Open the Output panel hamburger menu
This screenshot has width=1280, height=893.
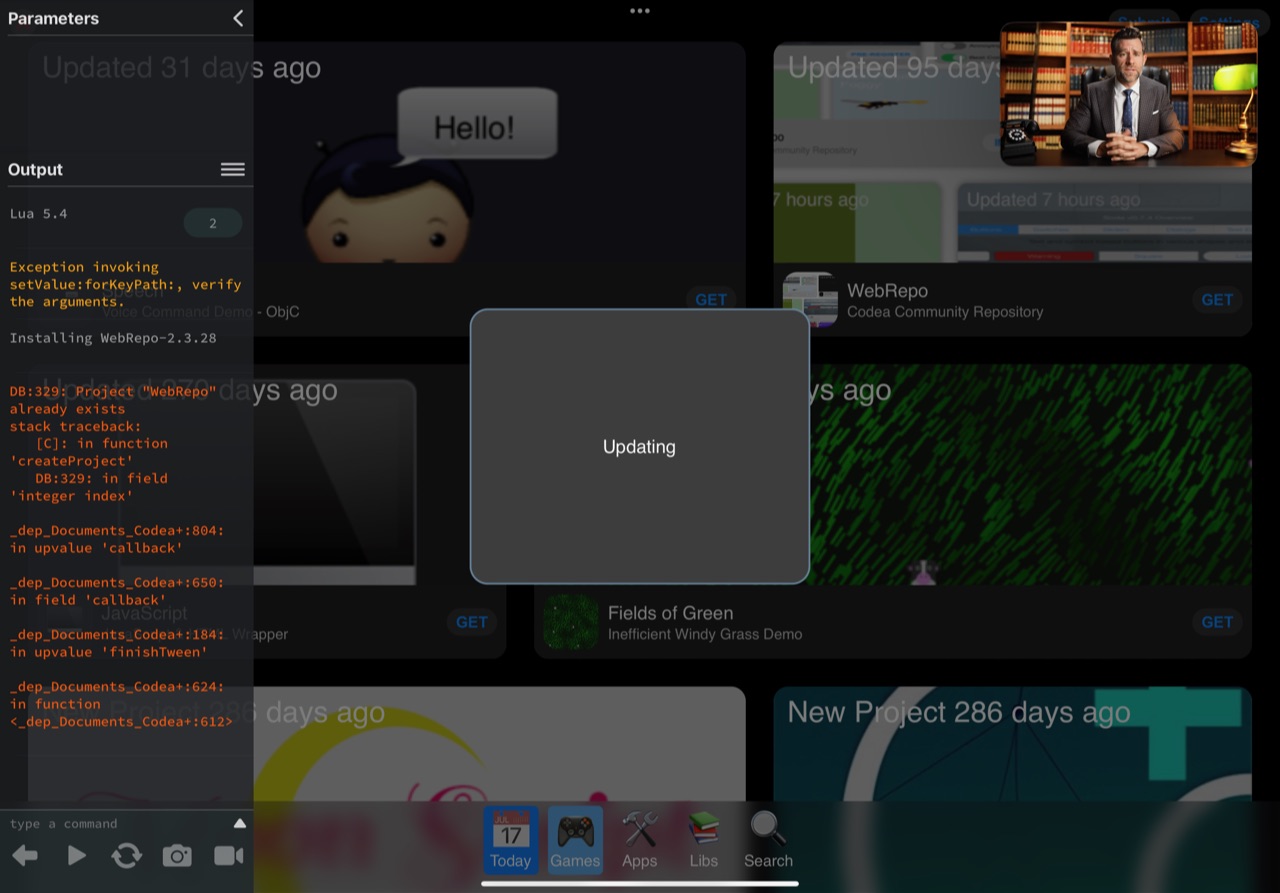coord(232,170)
